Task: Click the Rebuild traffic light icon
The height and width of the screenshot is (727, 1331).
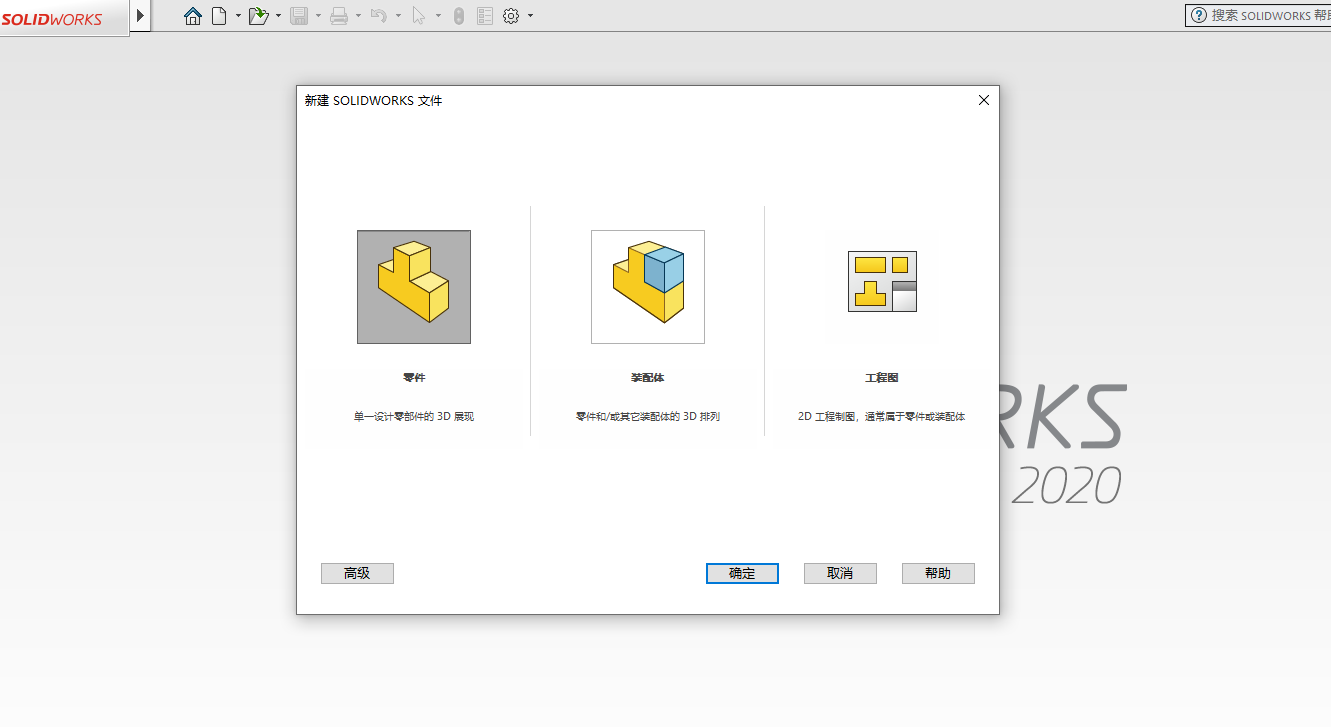Action: click(459, 16)
